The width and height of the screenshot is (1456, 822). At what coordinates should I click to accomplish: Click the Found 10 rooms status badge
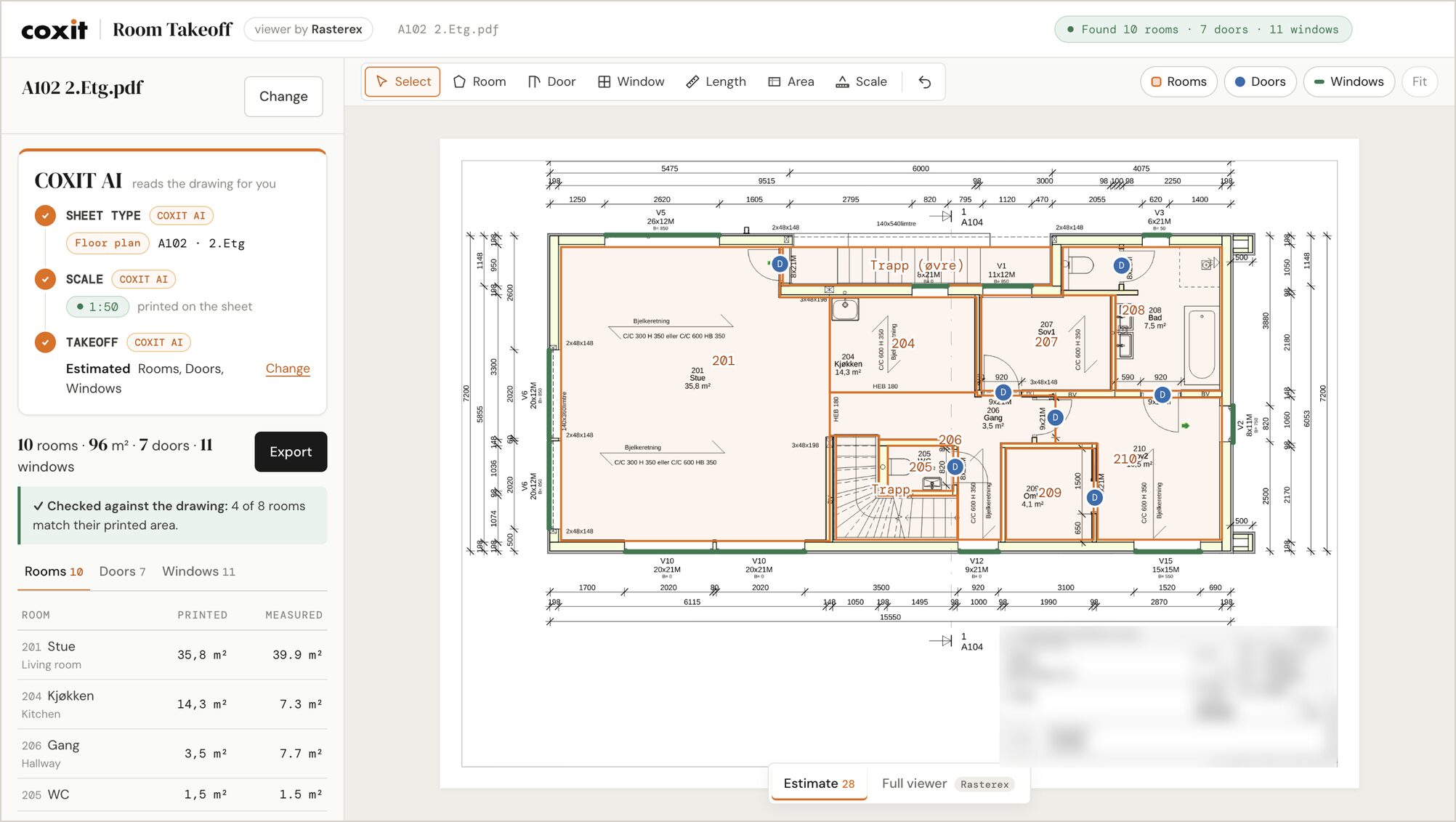pos(1202,29)
